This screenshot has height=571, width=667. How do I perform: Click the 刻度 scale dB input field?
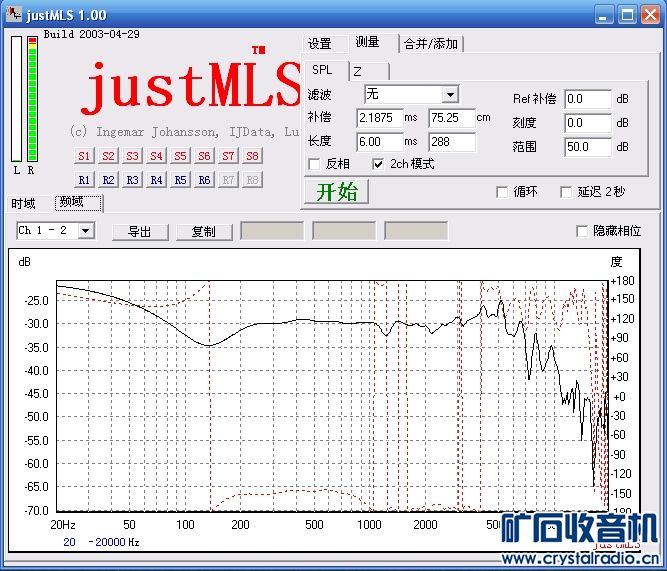[588, 123]
